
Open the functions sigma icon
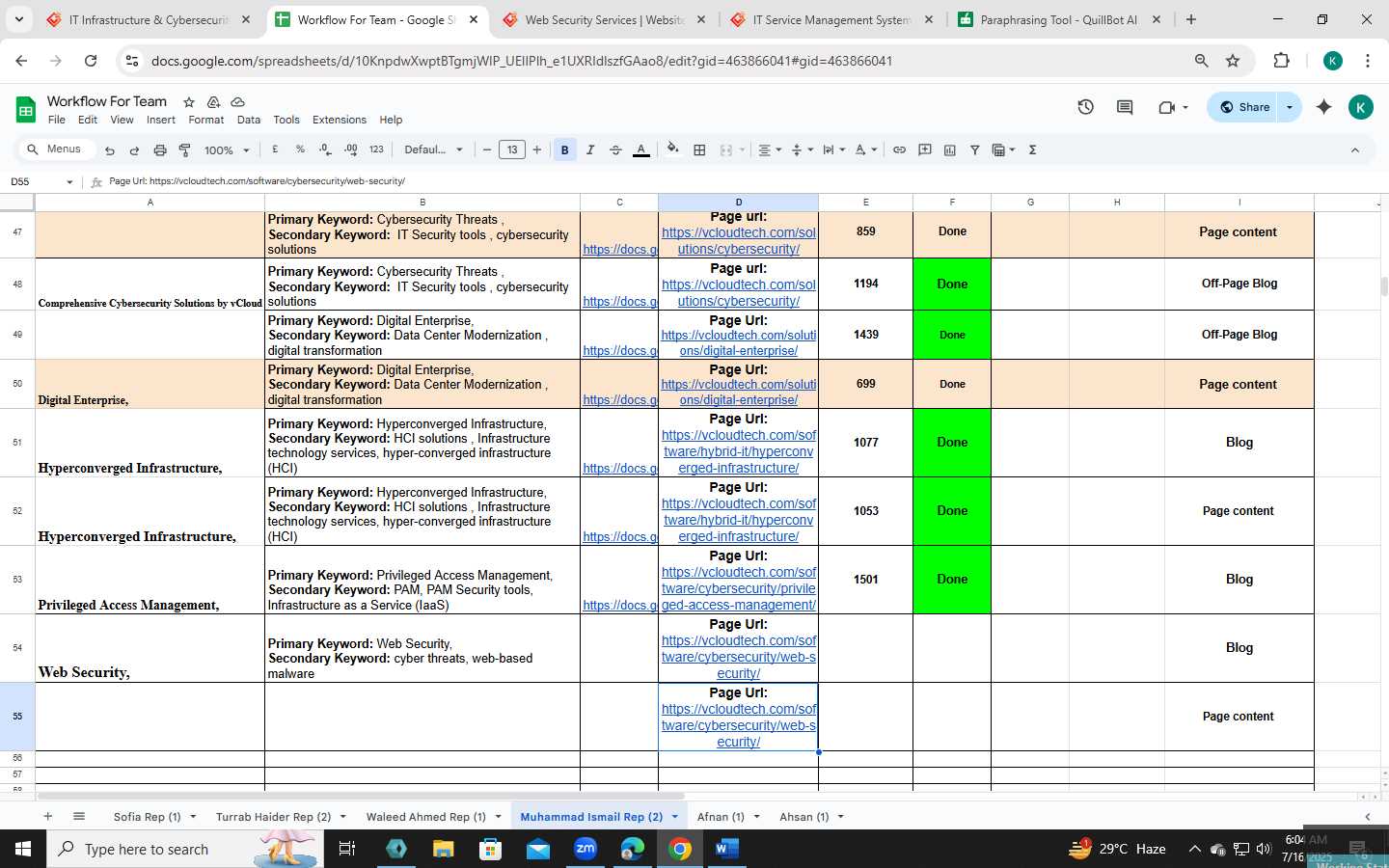pyautogui.click(x=1032, y=149)
